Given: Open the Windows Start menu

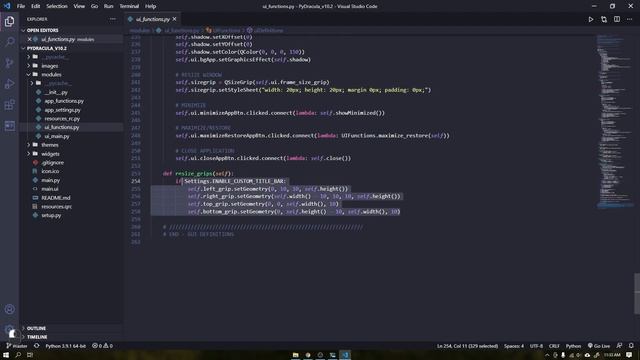Looking at the screenshot, I should click(x=6, y=355).
